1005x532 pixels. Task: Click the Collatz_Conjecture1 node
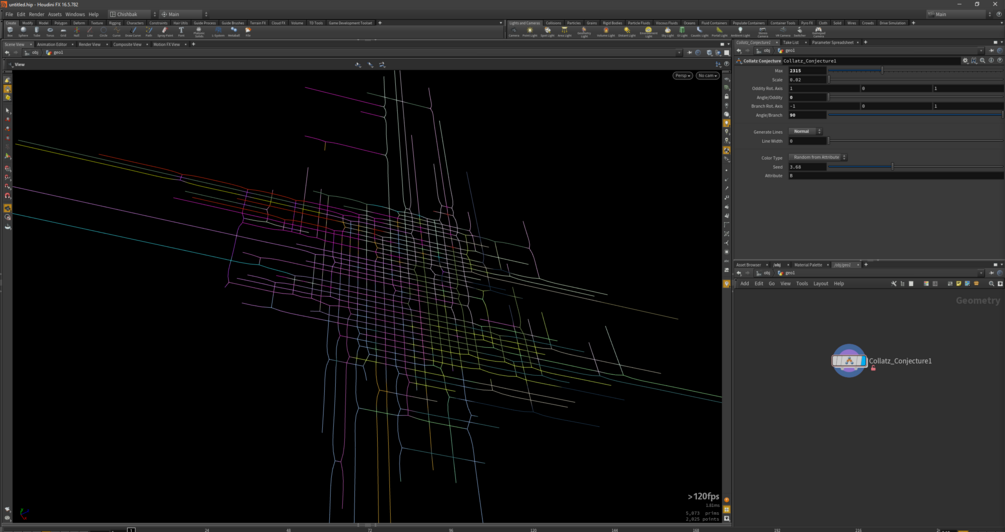849,361
